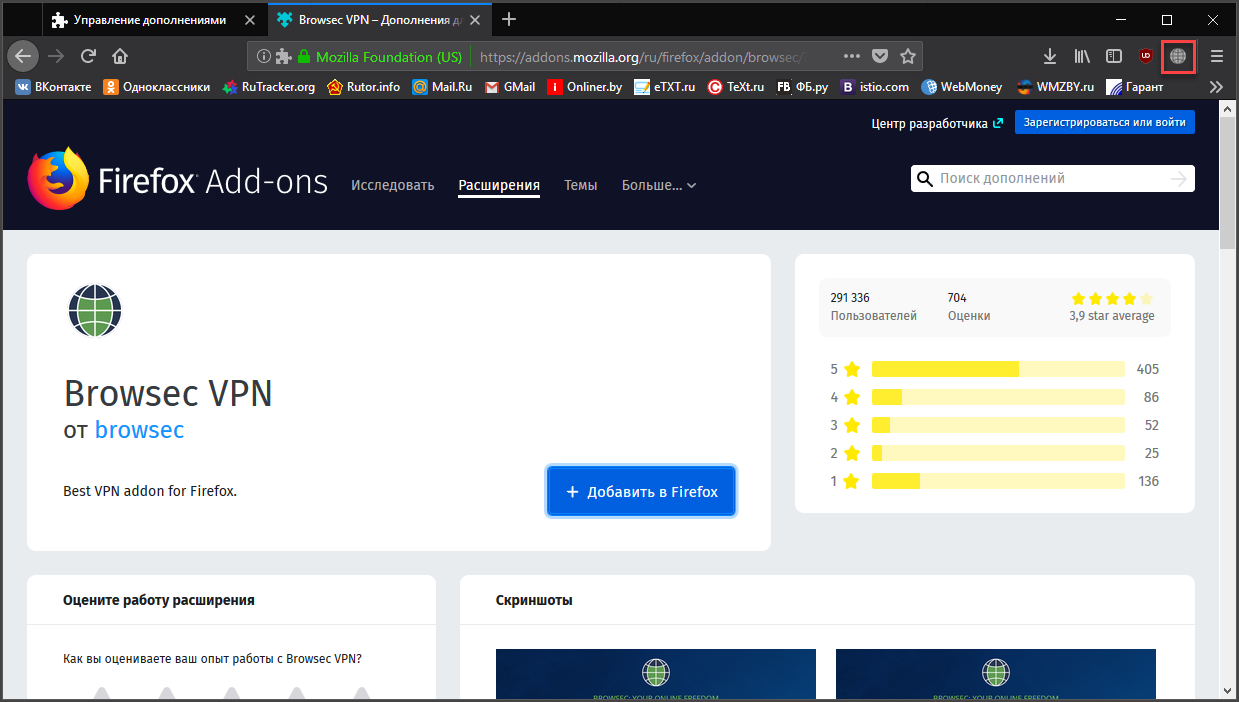Open the browsec author link
Viewport: 1239px width, 702px height.
click(139, 430)
